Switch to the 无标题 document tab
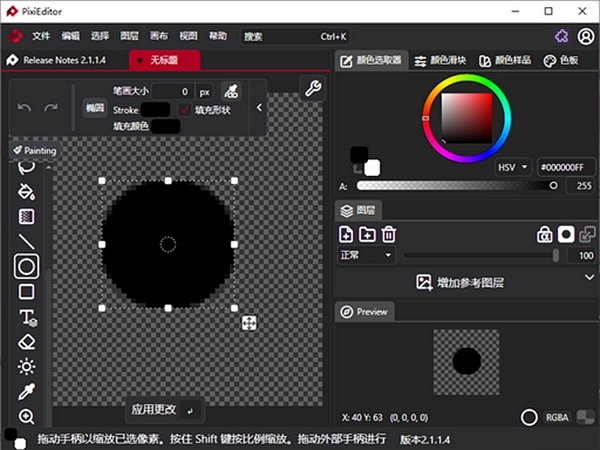 (x=165, y=60)
